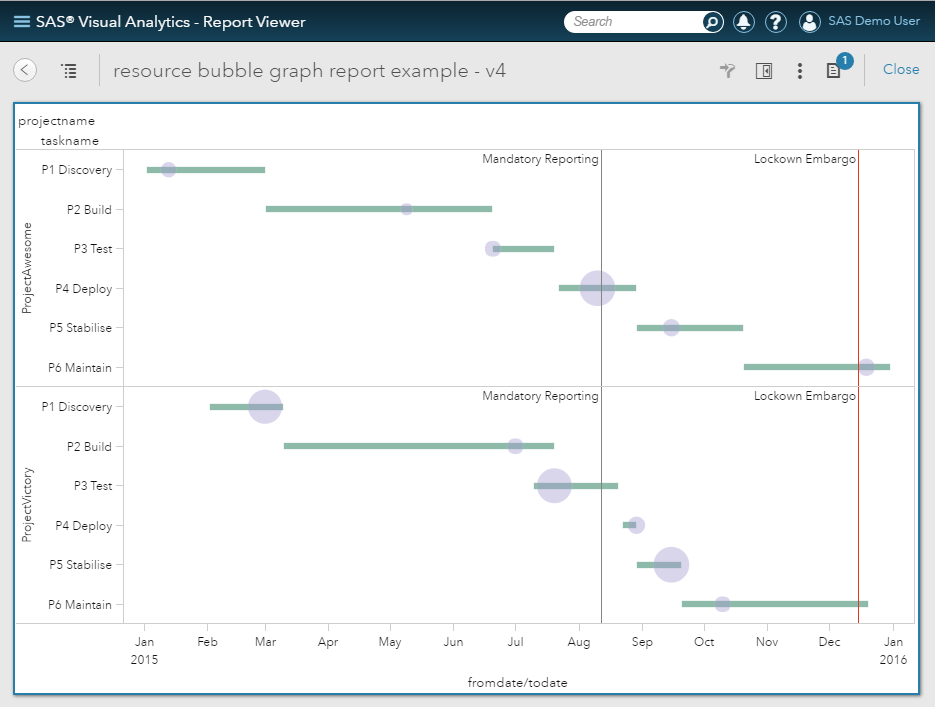Open the three-dot more options menu
The image size is (935, 707).
click(x=799, y=70)
